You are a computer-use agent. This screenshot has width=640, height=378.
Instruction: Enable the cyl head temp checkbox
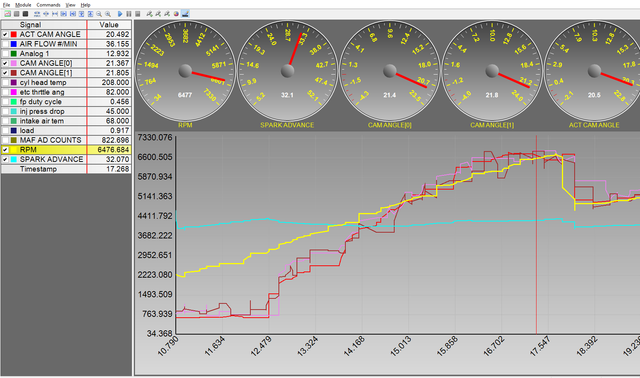5,82
